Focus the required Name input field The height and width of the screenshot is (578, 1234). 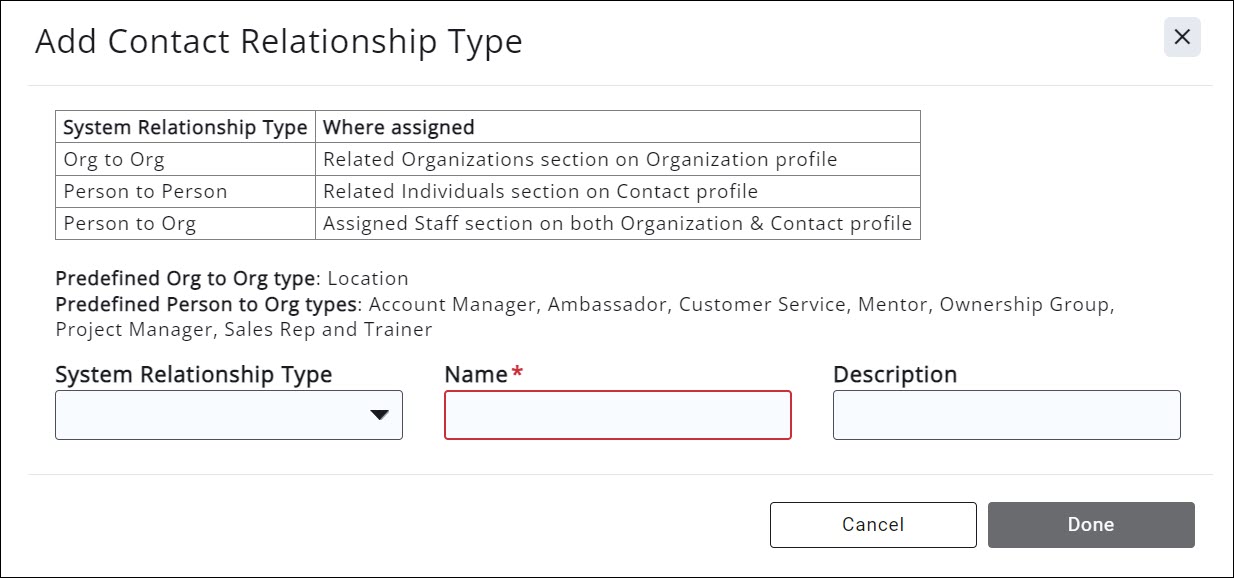(x=617, y=415)
